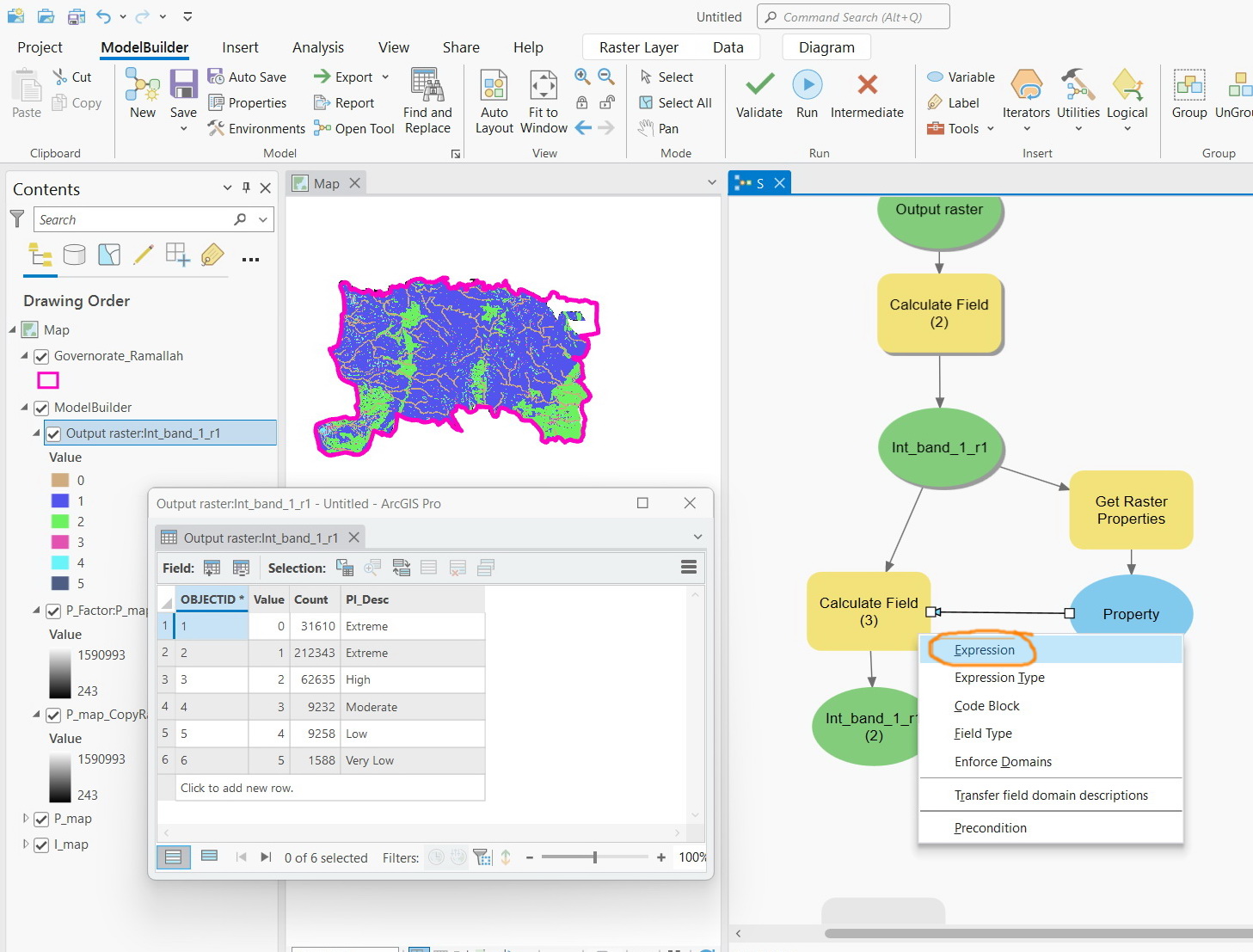Click the Contents panel search box
1253x952 pixels.
pyautogui.click(x=138, y=219)
